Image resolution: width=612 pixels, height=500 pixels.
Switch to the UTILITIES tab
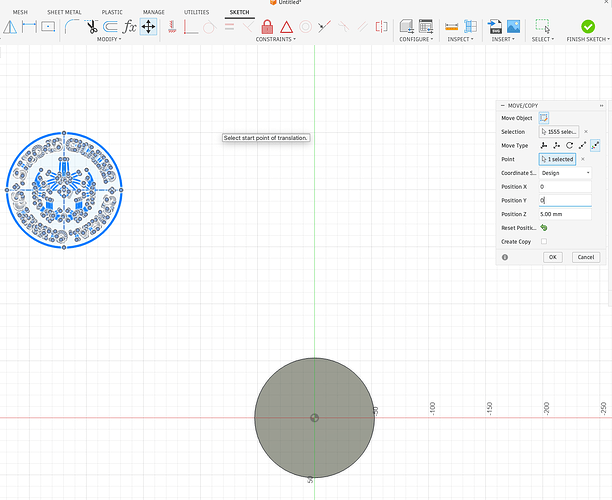point(196,12)
